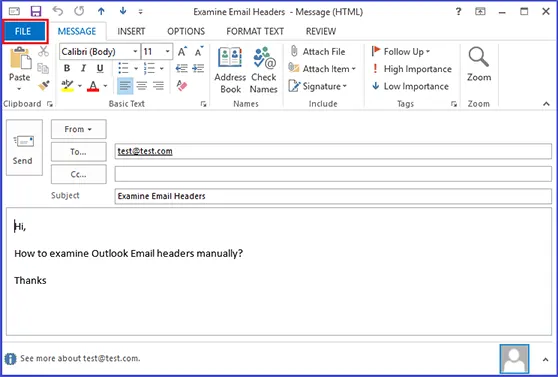Click the Zoom magnifier button

(479, 64)
